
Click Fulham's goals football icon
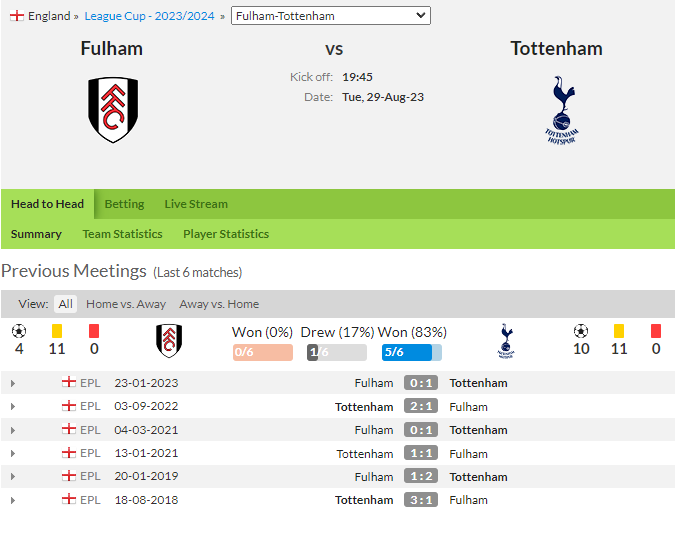click(19, 331)
